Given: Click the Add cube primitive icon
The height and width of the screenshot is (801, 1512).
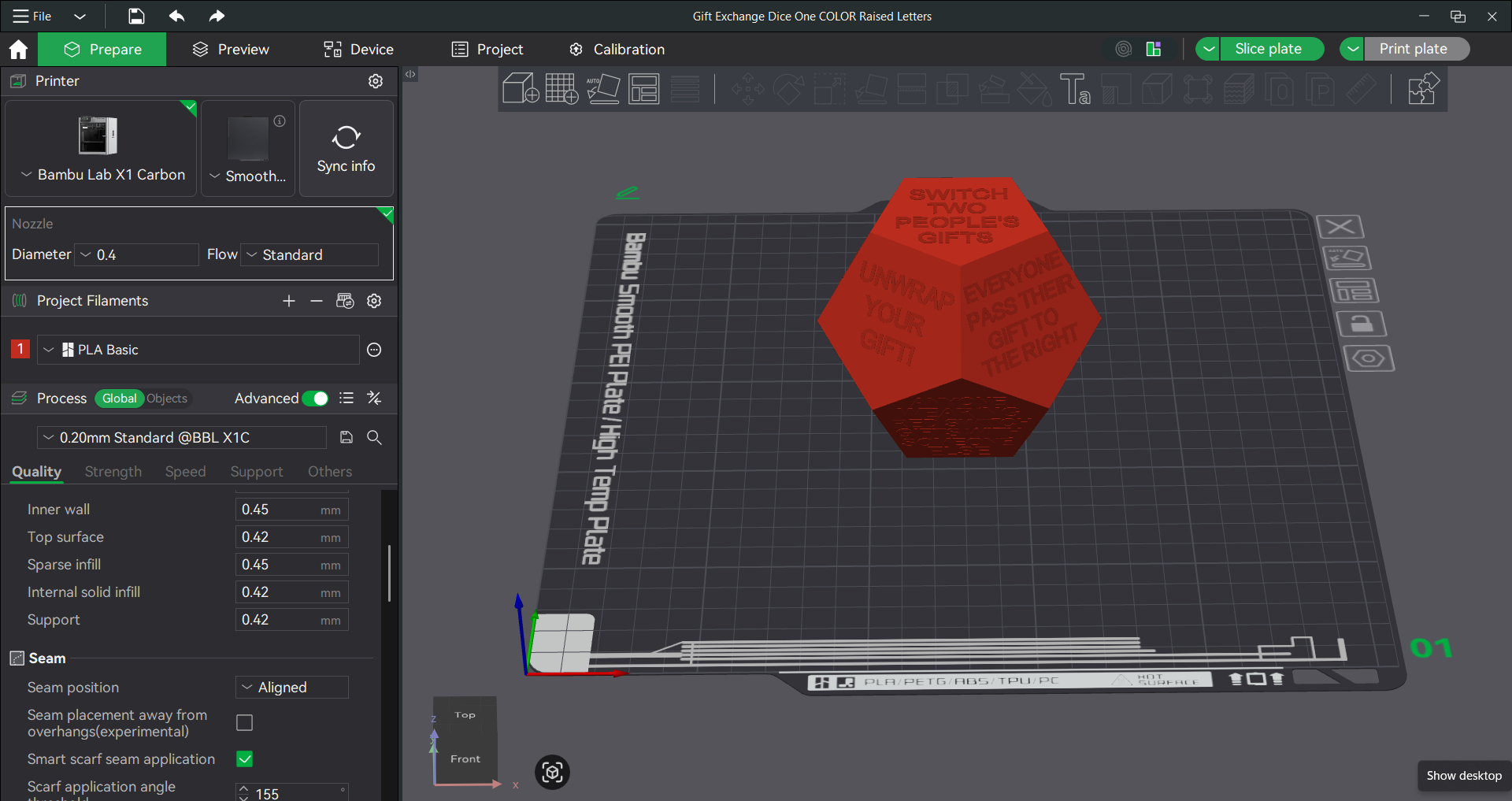Looking at the screenshot, I should (521, 88).
